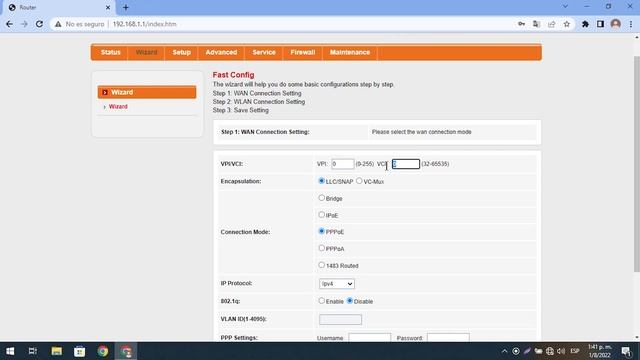Click the forward navigation arrow

tap(24, 24)
